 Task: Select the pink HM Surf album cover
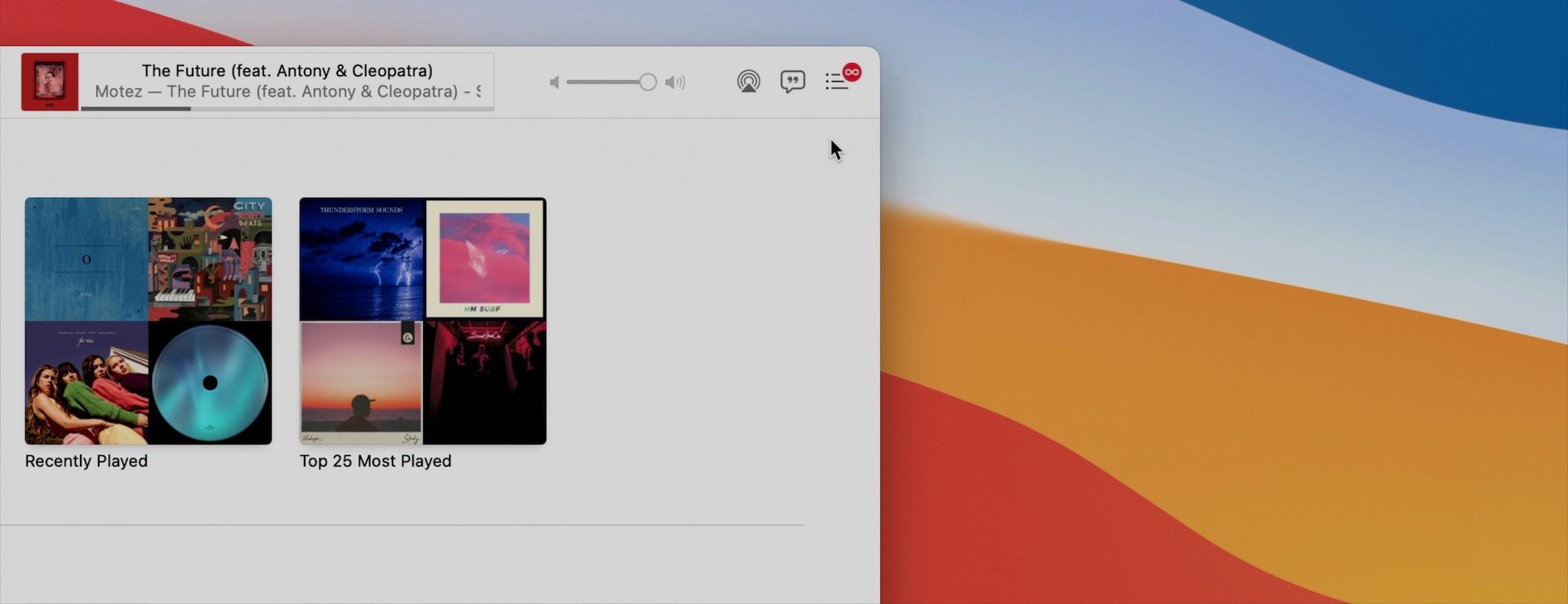click(485, 259)
